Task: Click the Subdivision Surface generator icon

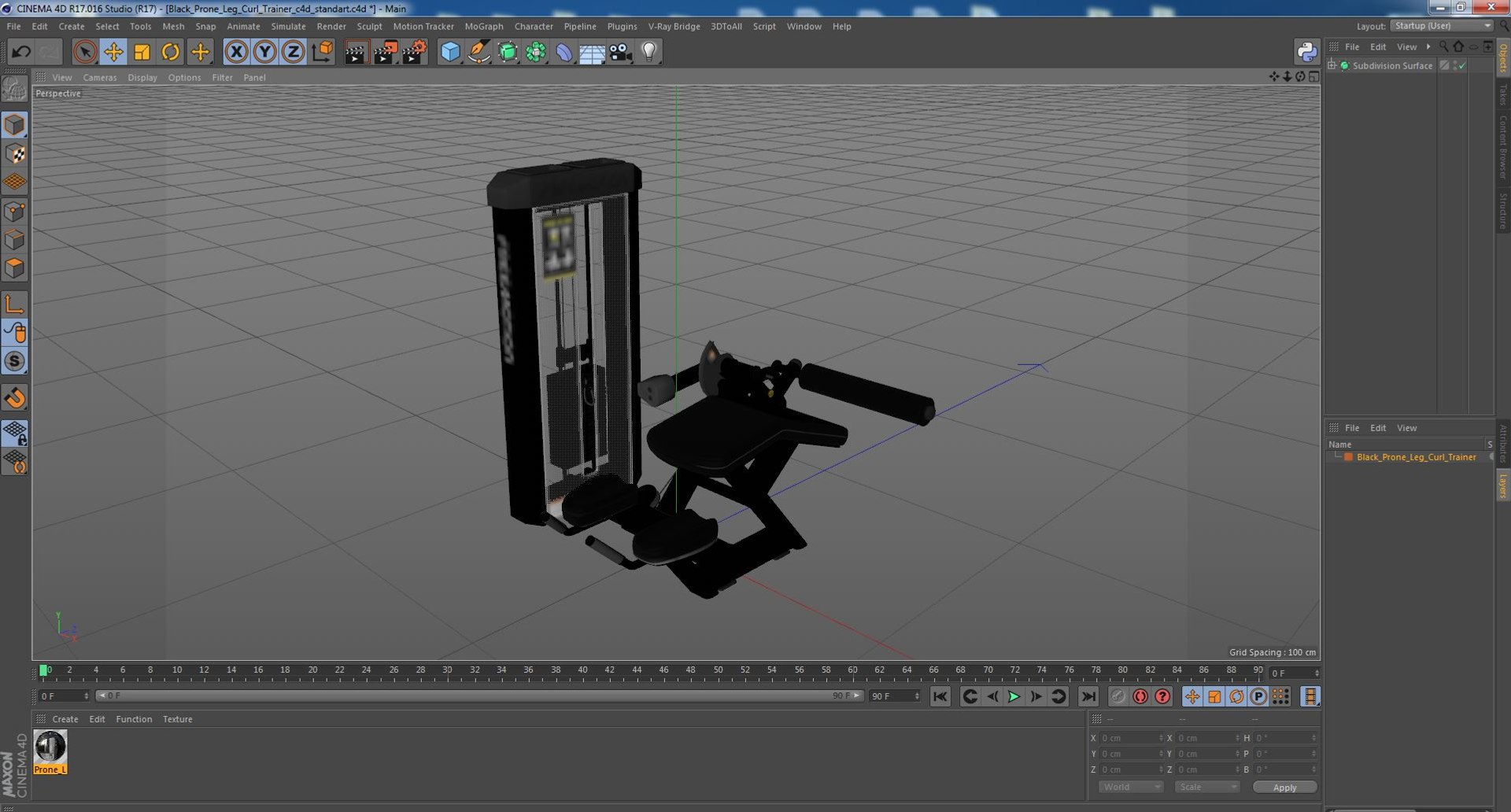Action: [508, 53]
